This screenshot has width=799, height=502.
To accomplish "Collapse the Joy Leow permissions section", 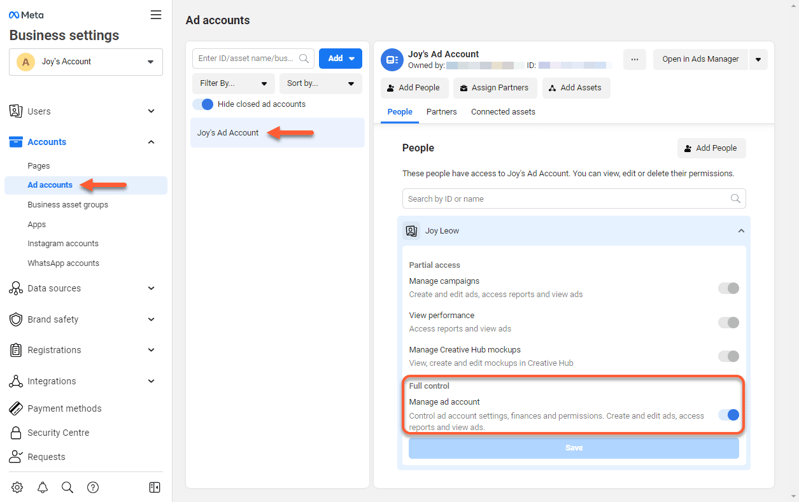I will pyautogui.click(x=741, y=231).
